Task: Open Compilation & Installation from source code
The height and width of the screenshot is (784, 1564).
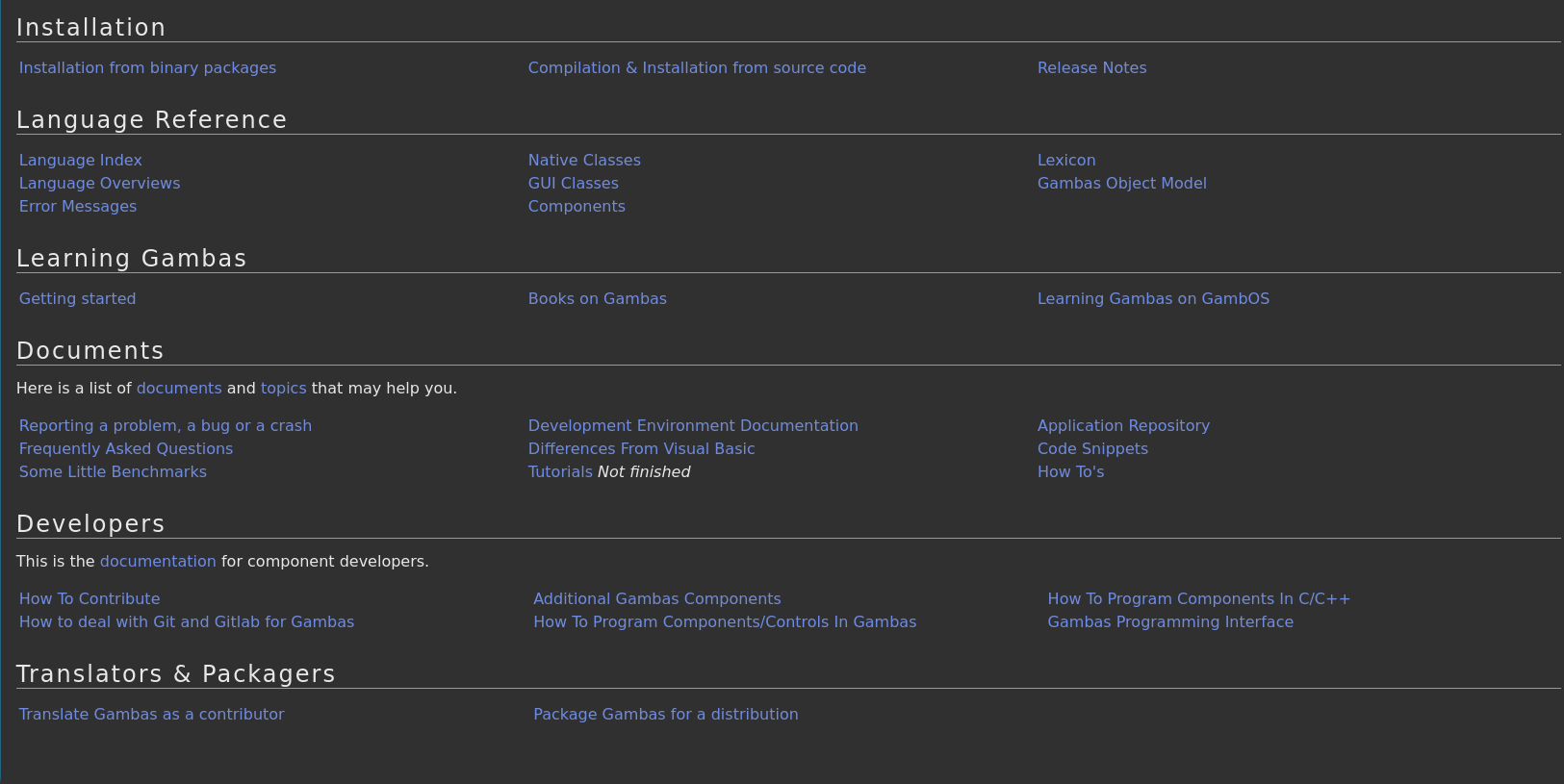Action: (x=697, y=68)
